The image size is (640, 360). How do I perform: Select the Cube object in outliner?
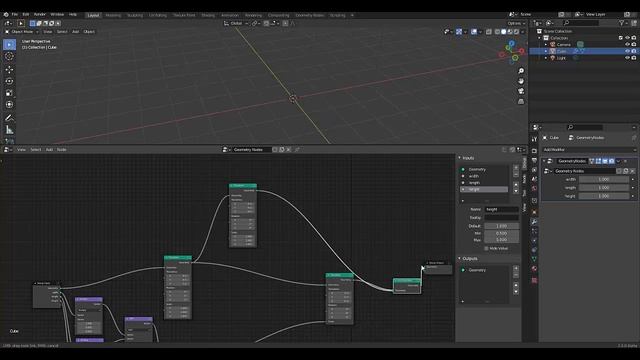click(x=562, y=51)
